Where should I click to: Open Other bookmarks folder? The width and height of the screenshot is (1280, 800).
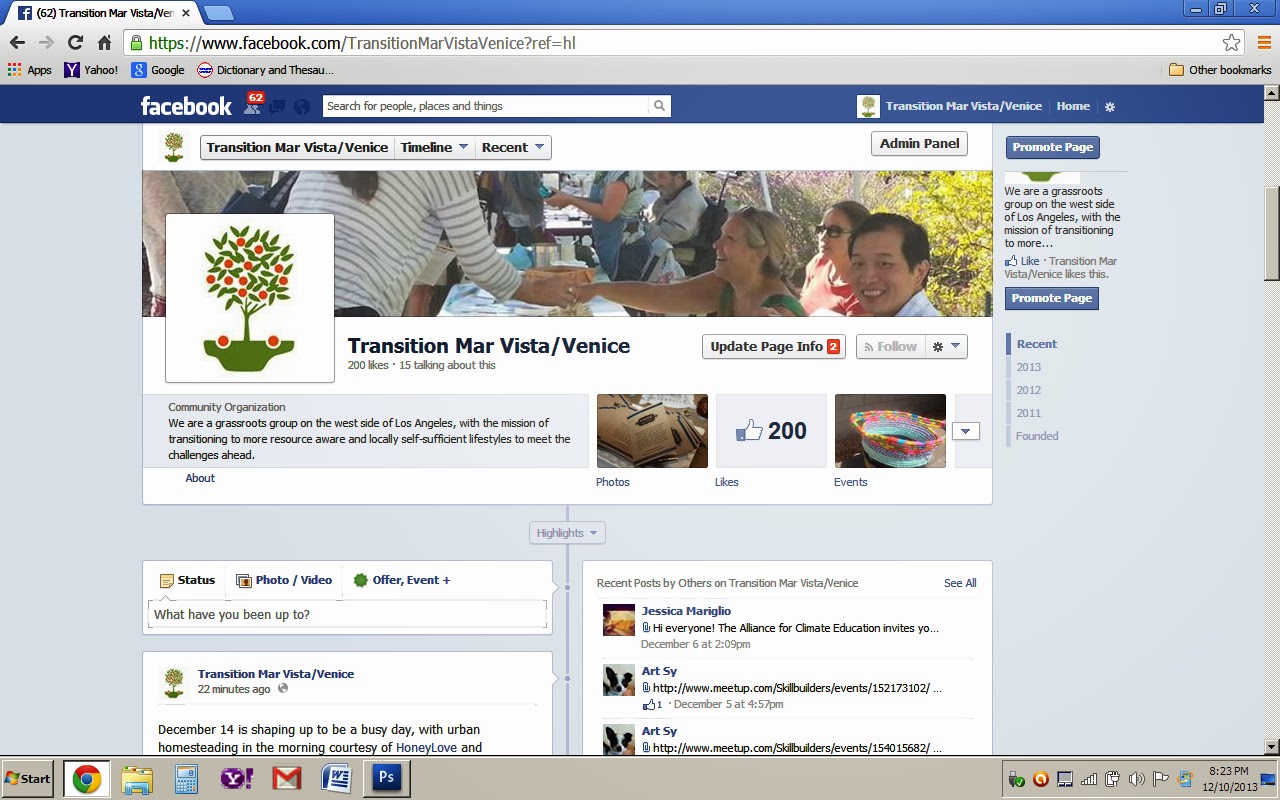point(1220,70)
